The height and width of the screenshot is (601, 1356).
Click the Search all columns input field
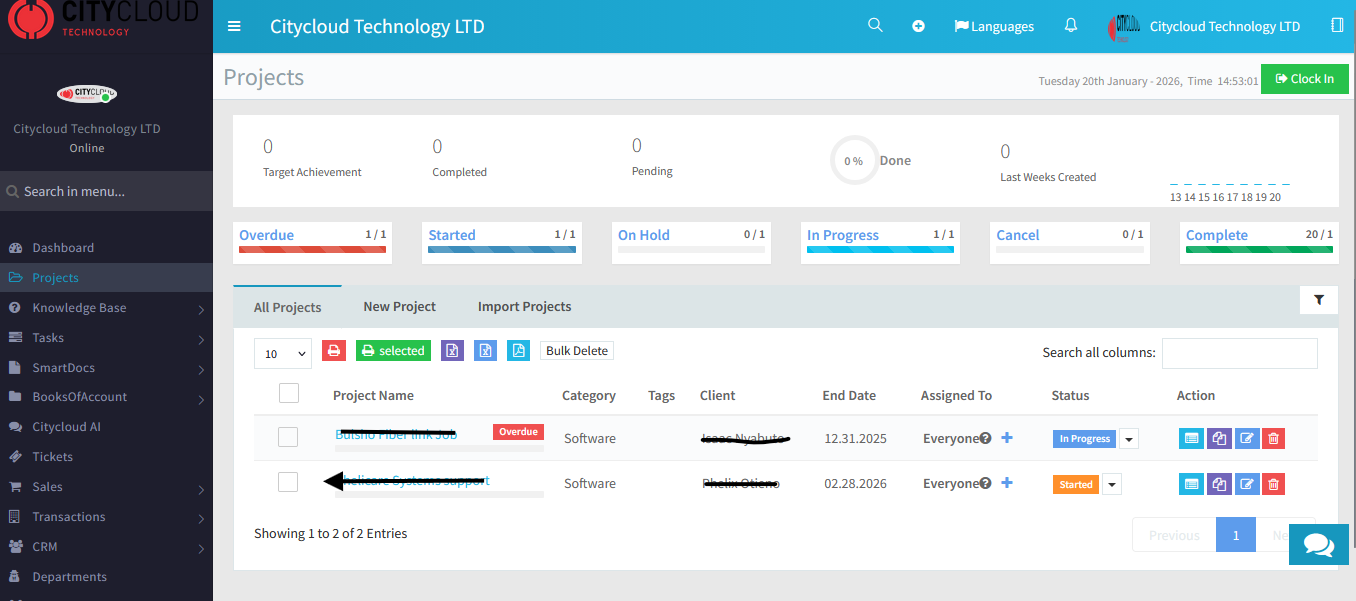tap(1240, 353)
